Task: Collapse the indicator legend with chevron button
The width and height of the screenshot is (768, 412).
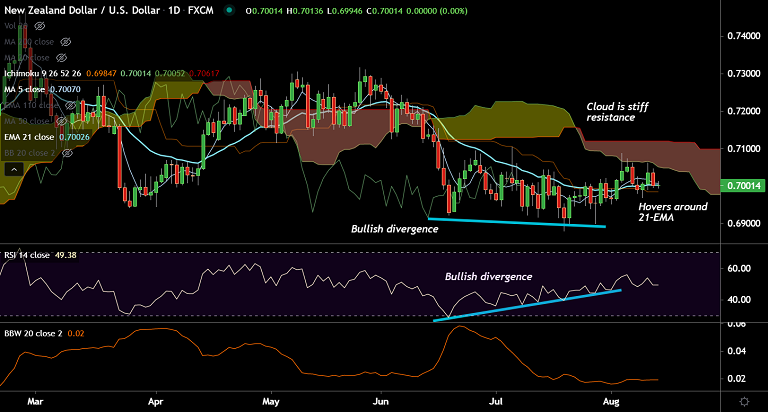Action: [14, 170]
